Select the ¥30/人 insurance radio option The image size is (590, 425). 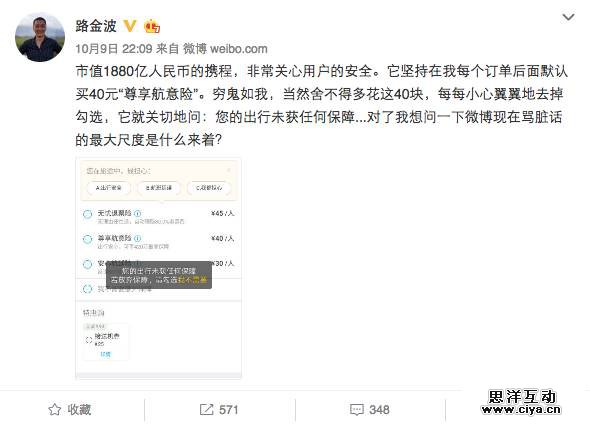[x=87, y=264]
